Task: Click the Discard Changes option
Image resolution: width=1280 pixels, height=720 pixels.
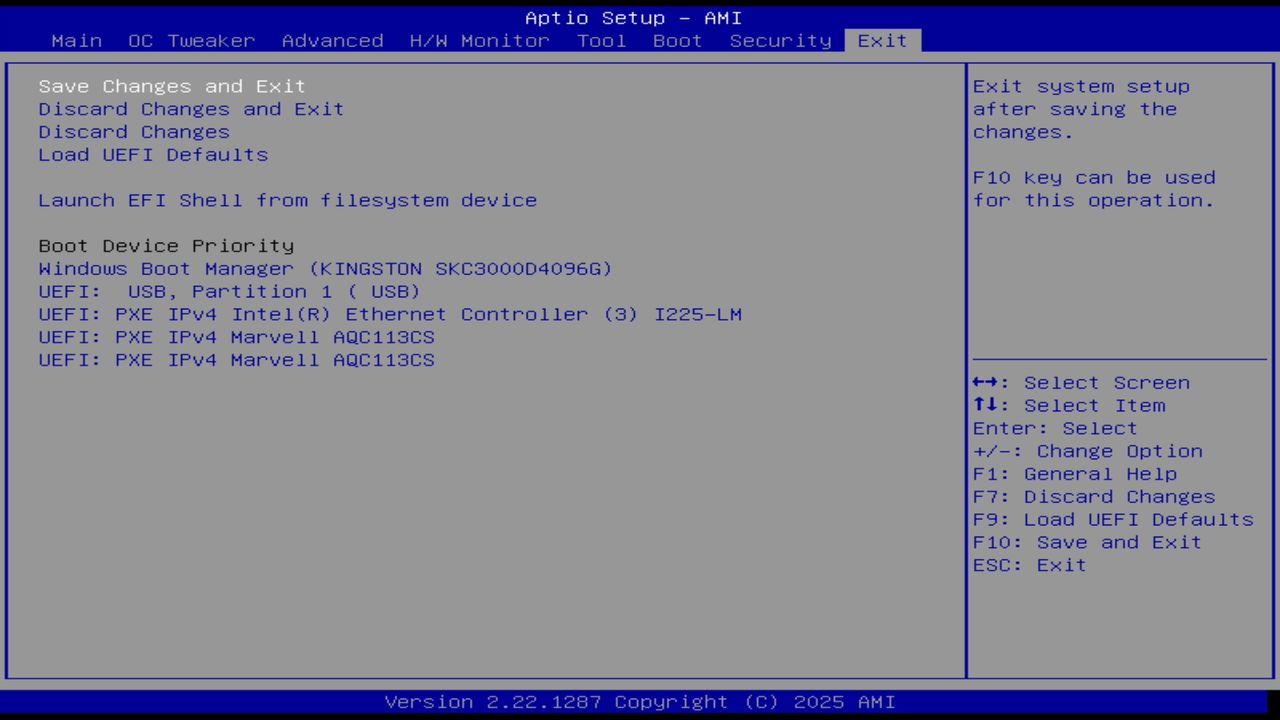Action: click(x=134, y=132)
